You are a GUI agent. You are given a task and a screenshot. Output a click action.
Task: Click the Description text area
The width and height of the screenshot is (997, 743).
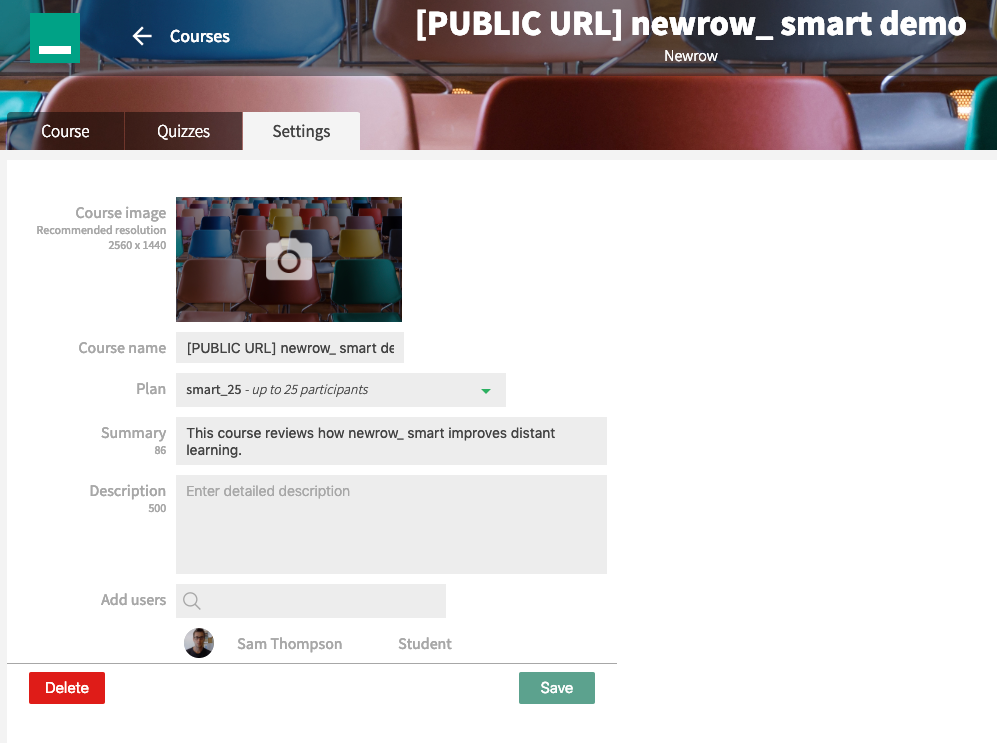[x=391, y=524]
